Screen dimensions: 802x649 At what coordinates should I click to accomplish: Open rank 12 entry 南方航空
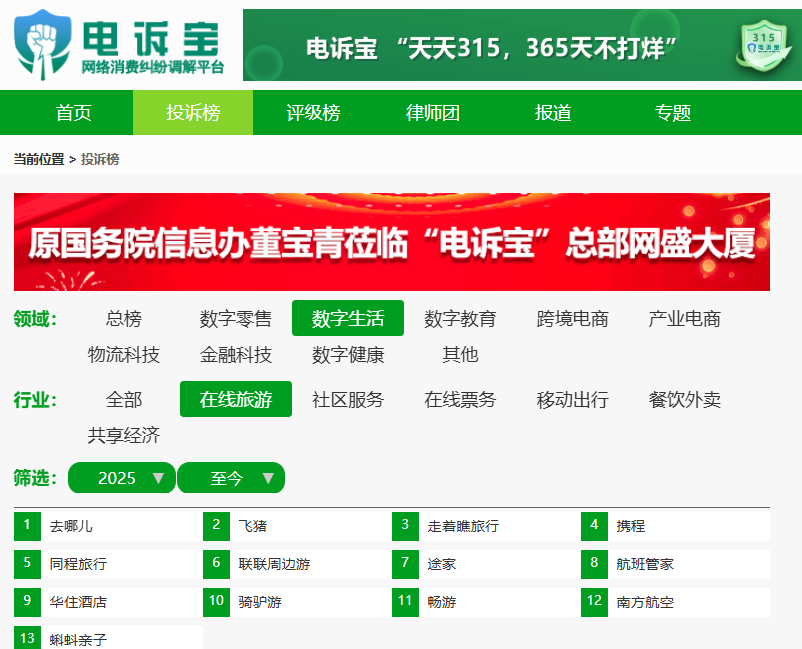coord(675,602)
